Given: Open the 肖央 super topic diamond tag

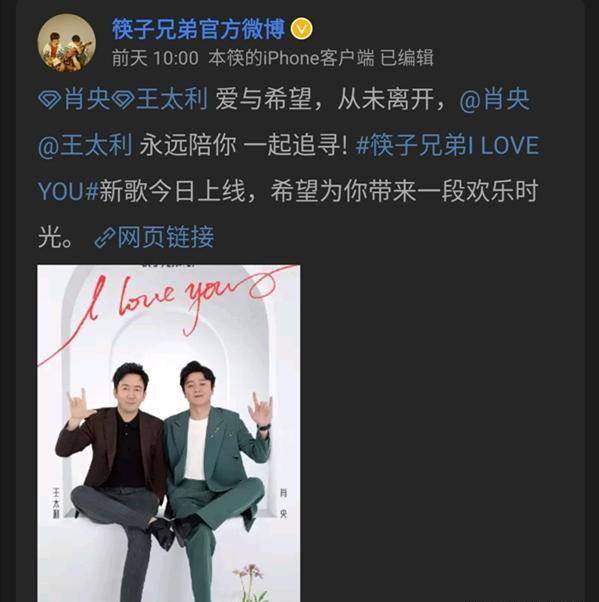Looking at the screenshot, I should pos(74,99).
